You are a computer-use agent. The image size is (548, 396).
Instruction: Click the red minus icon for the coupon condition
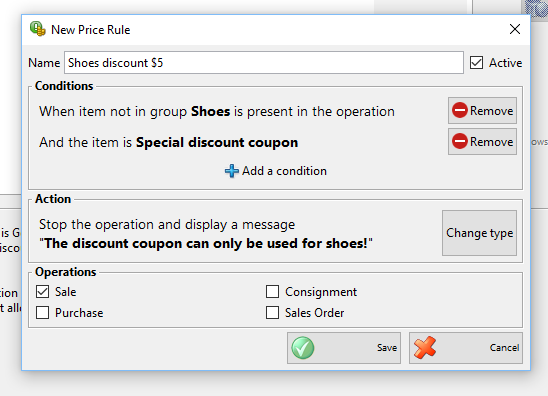tap(460, 141)
